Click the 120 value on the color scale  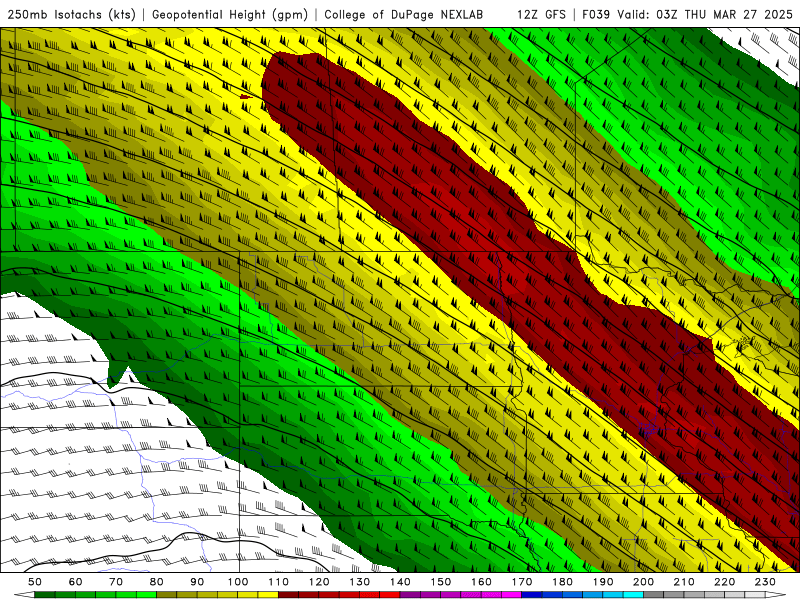click(x=319, y=582)
